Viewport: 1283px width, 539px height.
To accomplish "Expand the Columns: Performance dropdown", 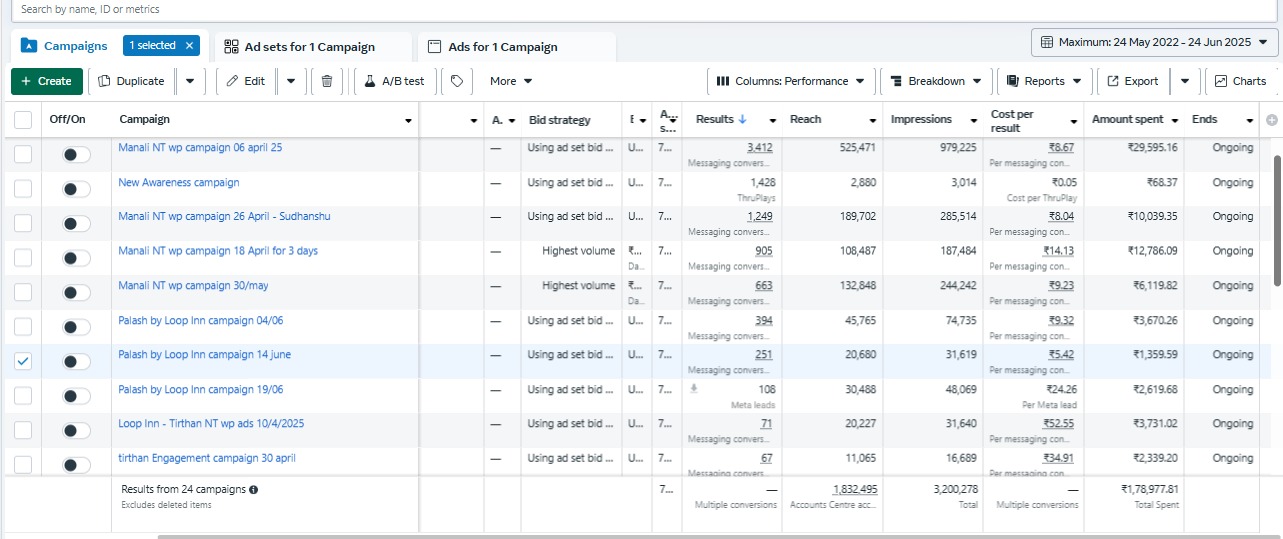I will pyautogui.click(x=791, y=81).
